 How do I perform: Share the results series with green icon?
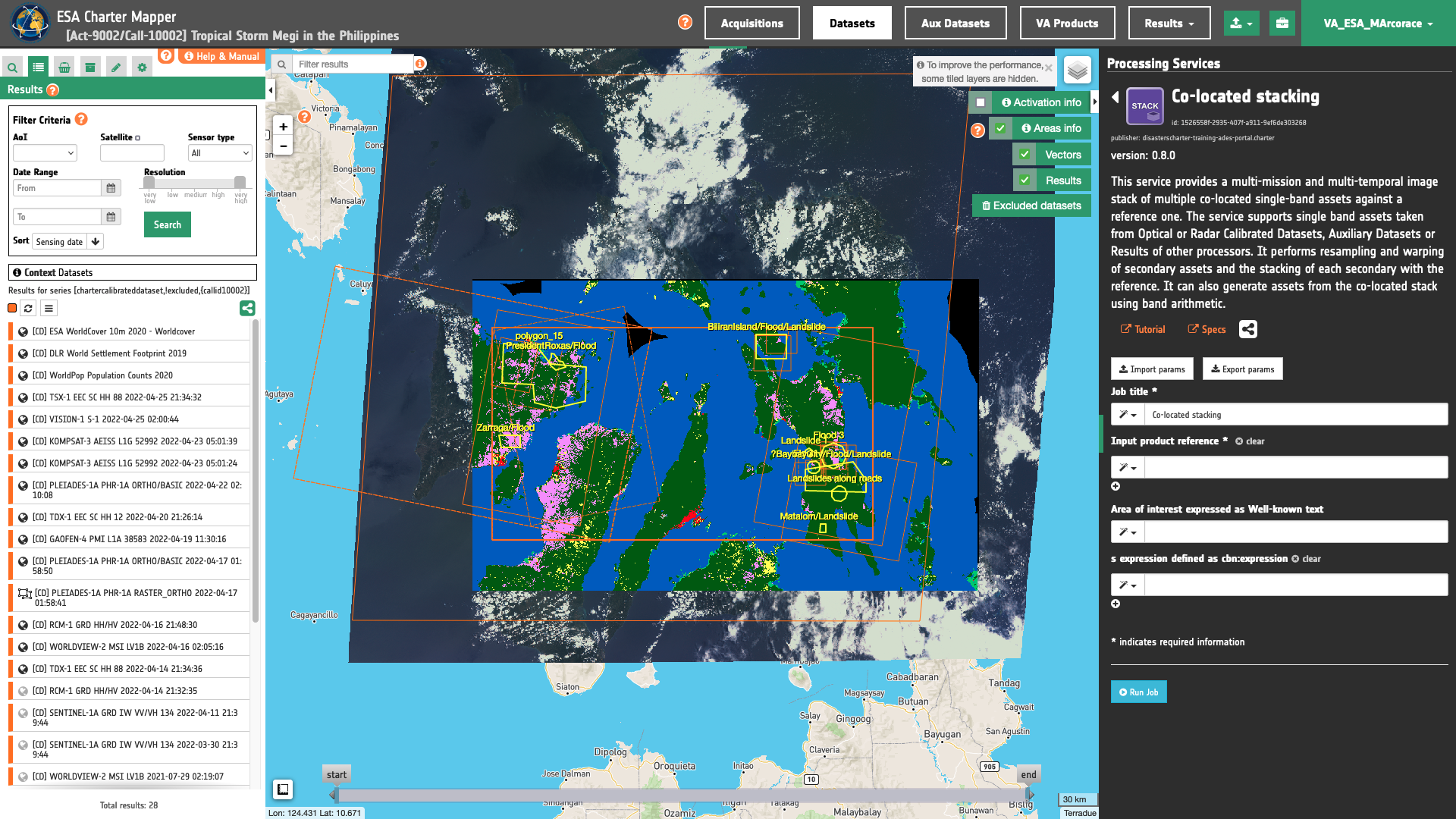click(x=247, y=308)
